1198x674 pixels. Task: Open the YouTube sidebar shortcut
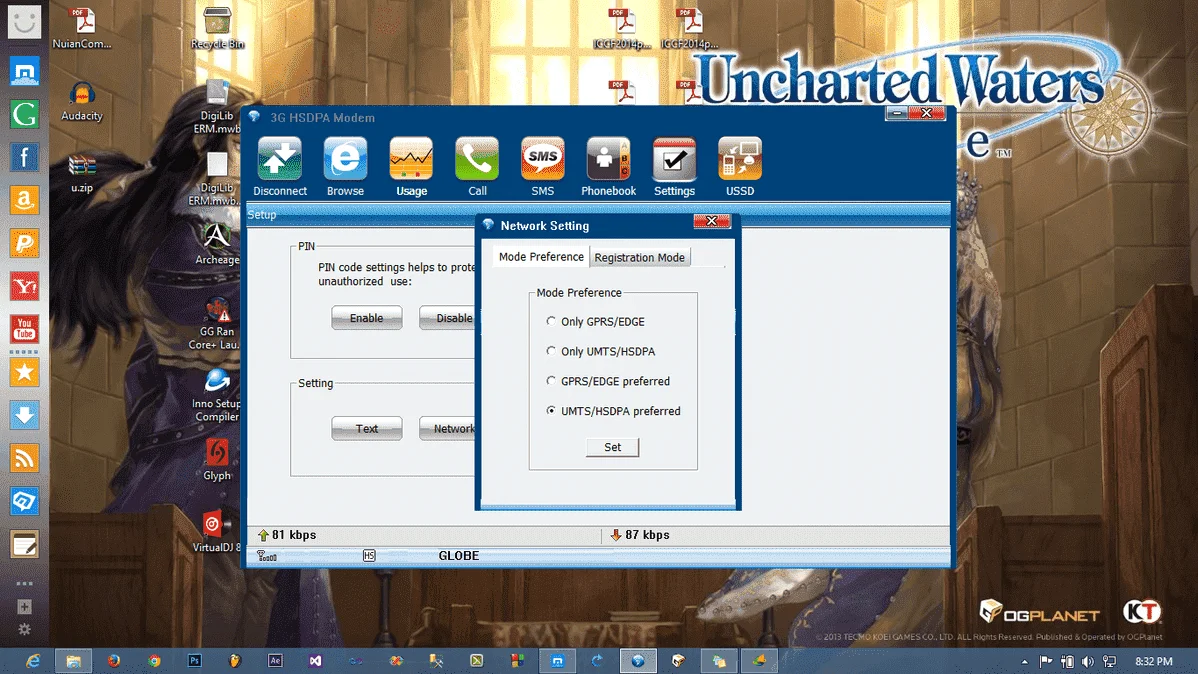[x=24, y=329]
